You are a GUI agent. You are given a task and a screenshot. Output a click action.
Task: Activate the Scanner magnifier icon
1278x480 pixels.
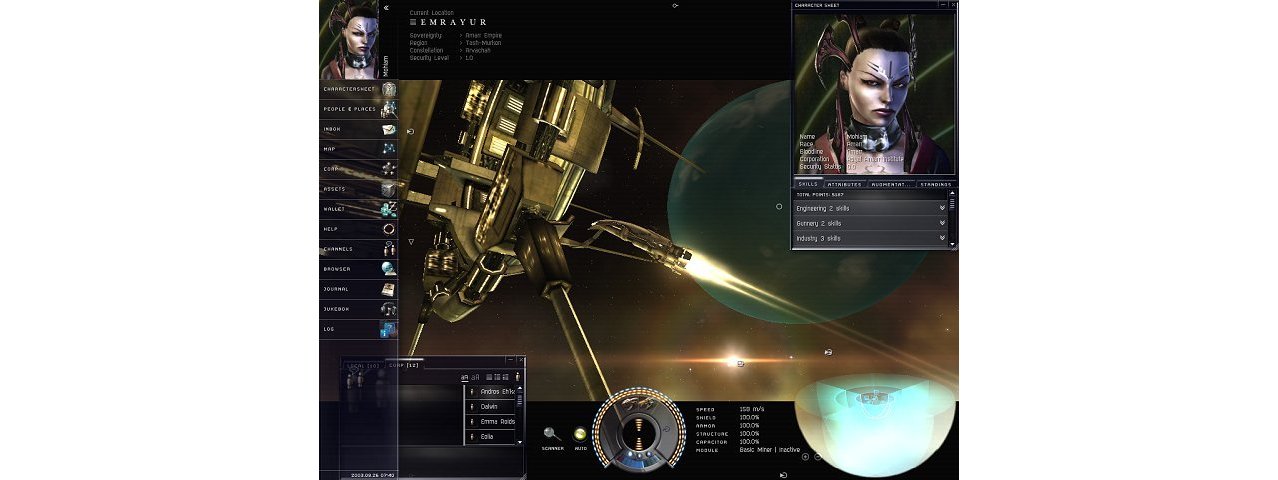(x=552, y=435)
